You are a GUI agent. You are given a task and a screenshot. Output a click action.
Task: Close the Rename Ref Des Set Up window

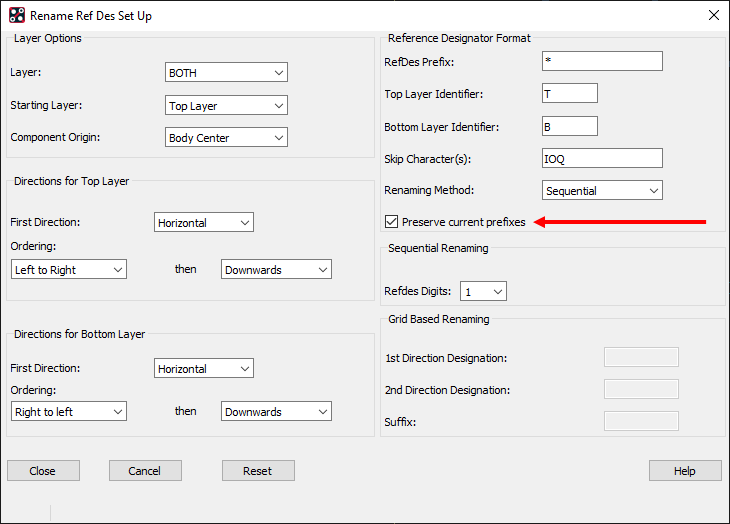714,15
